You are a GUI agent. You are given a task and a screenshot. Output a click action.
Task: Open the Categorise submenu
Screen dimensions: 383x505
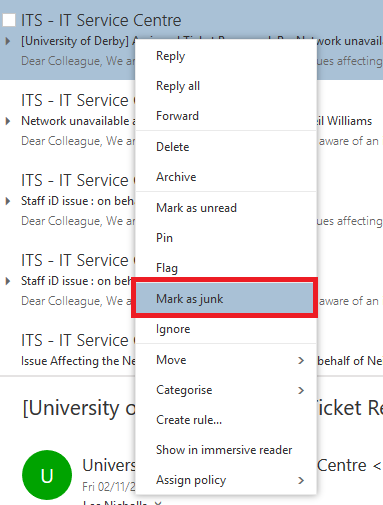pyautogui.click(x=226, y=390)
